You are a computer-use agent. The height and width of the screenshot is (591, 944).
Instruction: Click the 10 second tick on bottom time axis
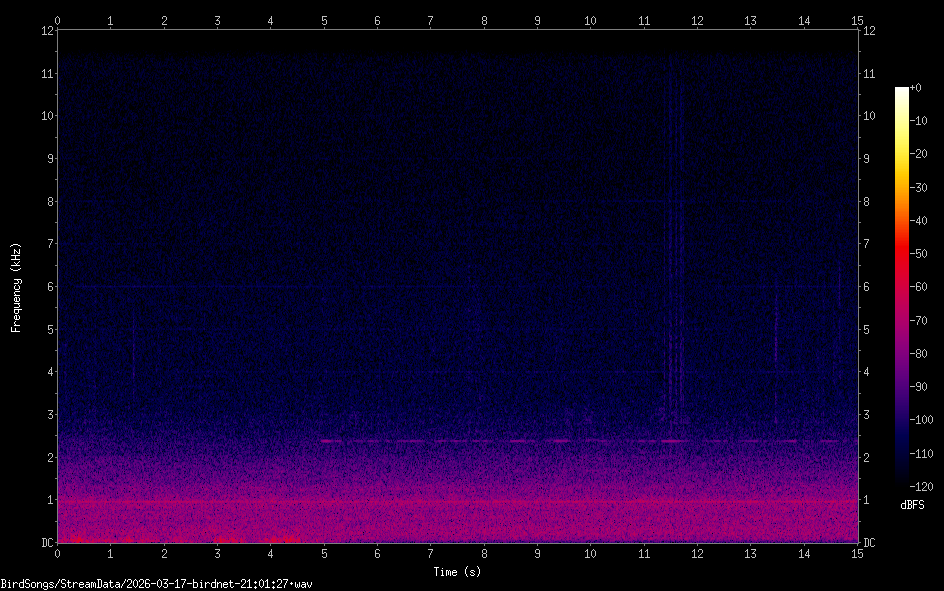(x=590, y=553)
